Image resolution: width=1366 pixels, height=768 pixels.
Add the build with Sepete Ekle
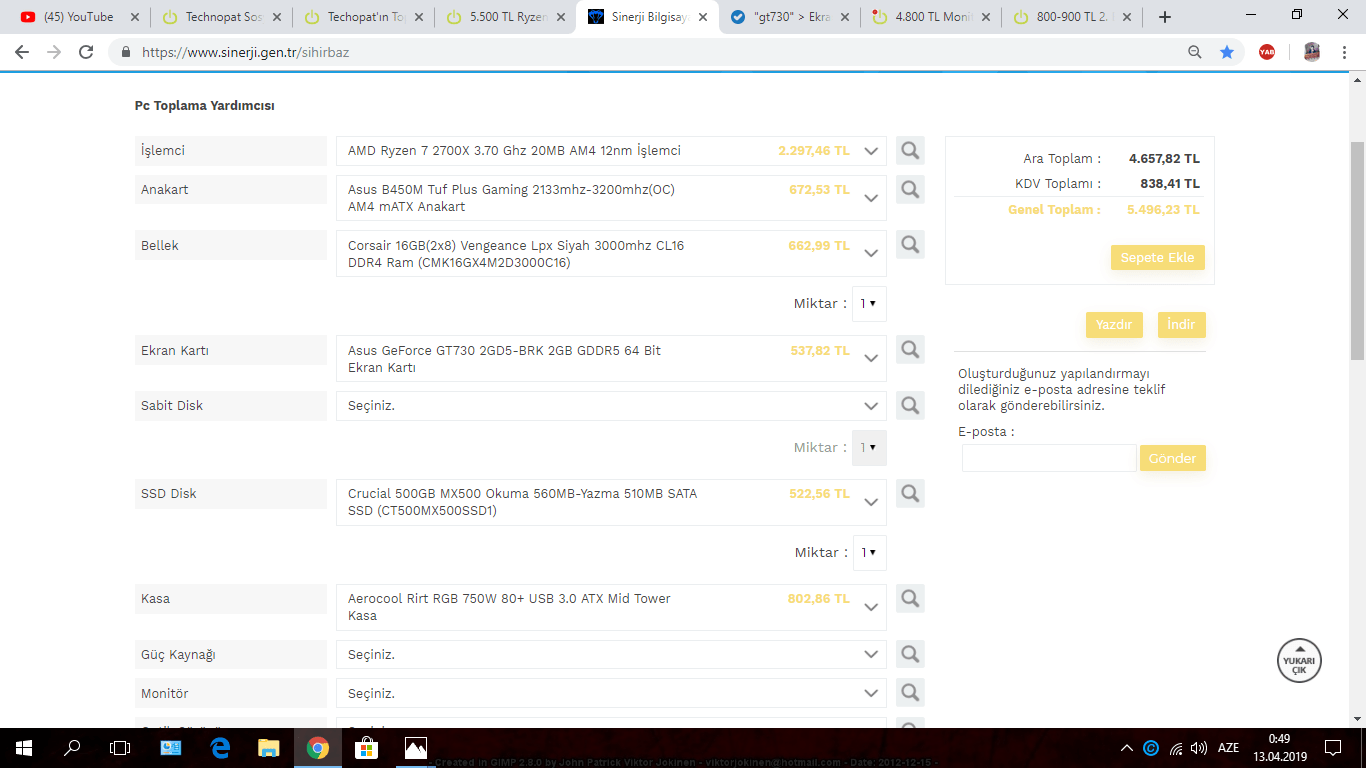click(x=1157, y=257)
